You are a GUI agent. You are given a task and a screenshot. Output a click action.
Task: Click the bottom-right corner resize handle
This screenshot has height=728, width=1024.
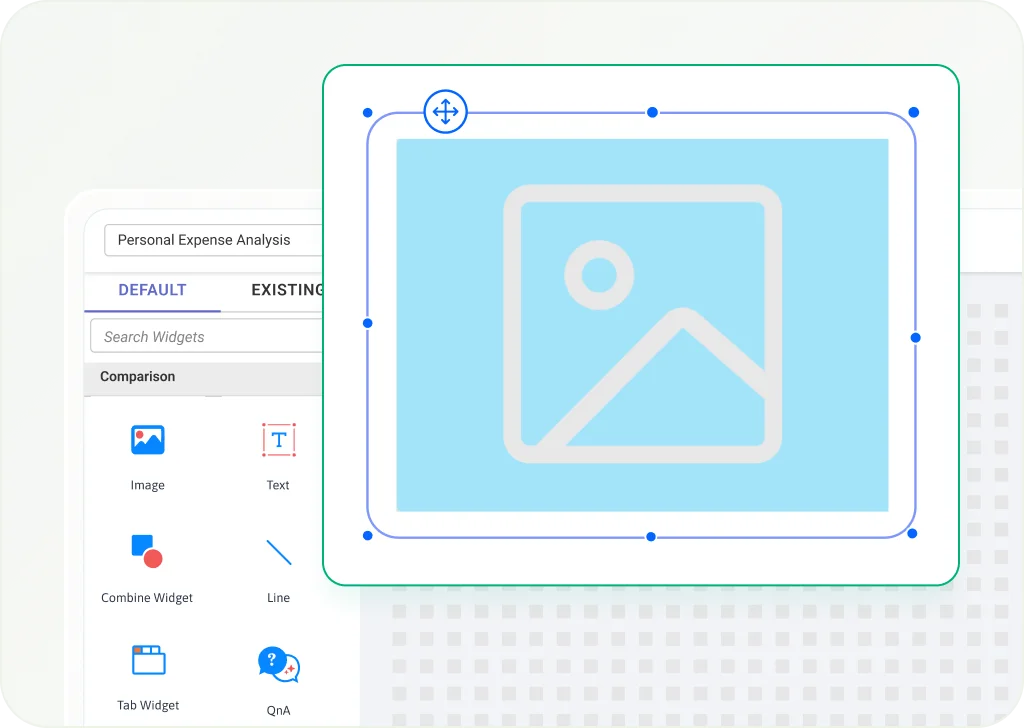912,534
